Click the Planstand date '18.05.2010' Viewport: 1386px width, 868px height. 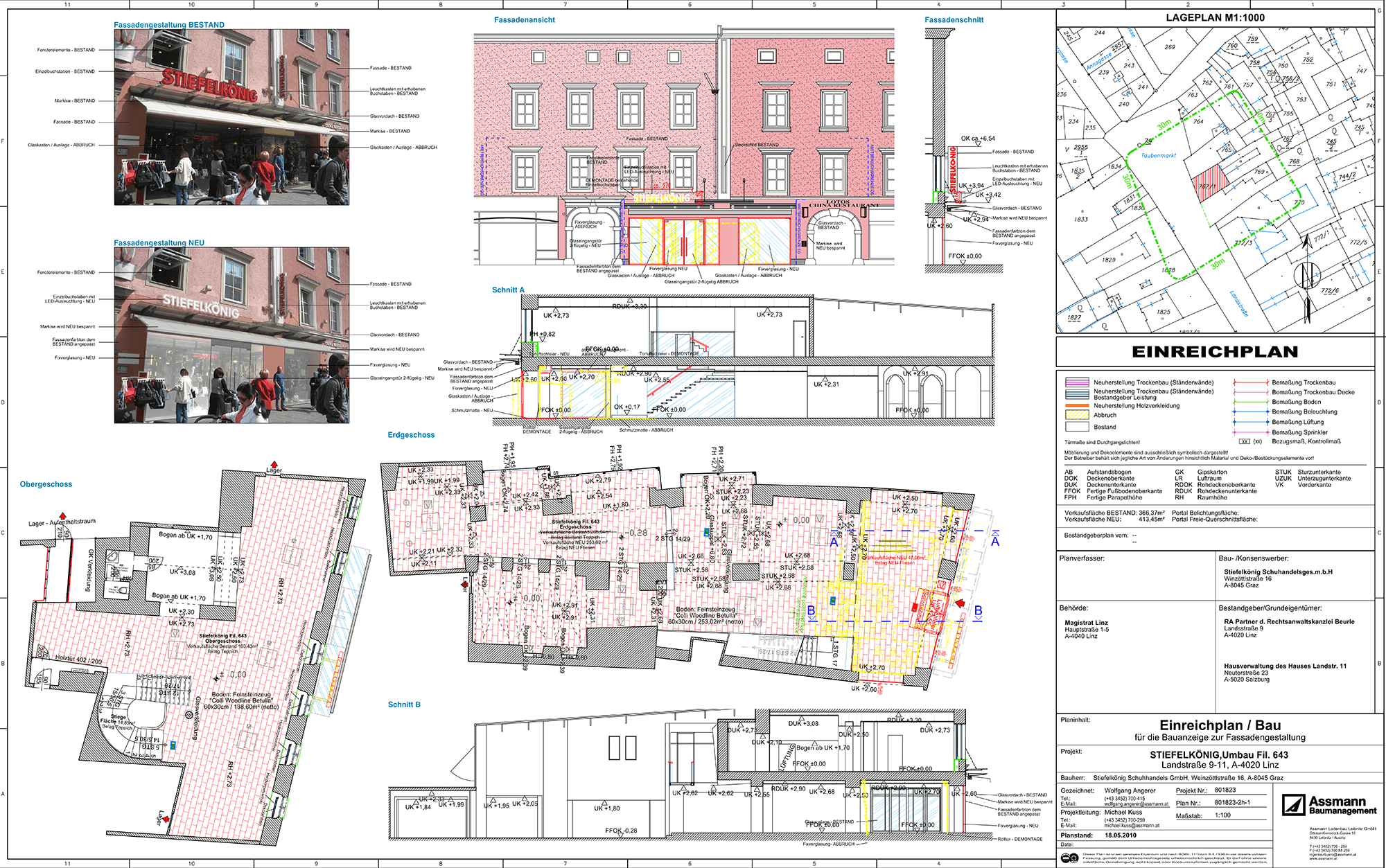coord(1121,835)
